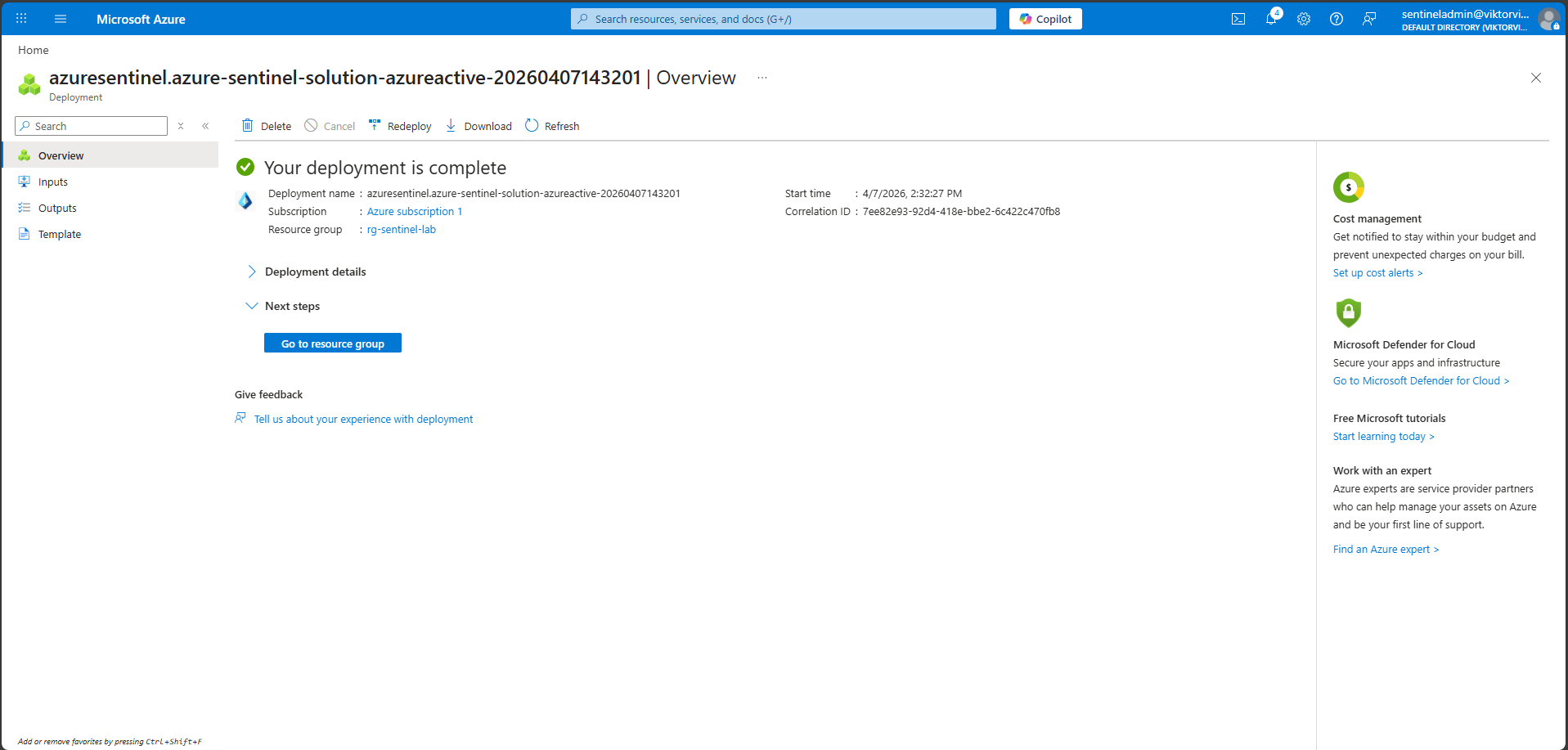1568x750 pixels.
Task: Click the Work with an expert heading
Action: (x=1382, y=470)
